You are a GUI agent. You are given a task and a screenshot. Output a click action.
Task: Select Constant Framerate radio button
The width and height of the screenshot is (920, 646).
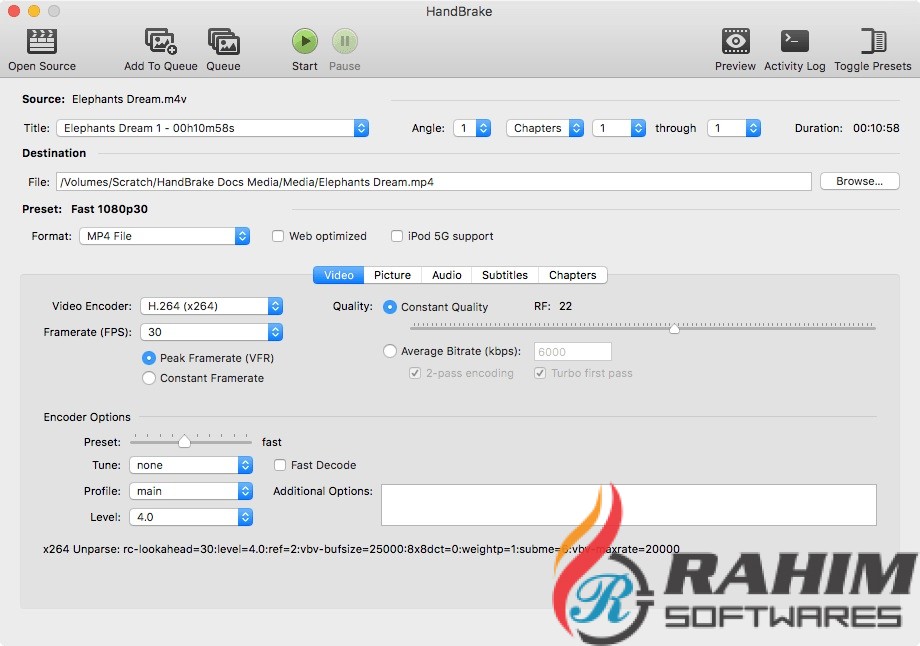[149, 378]
